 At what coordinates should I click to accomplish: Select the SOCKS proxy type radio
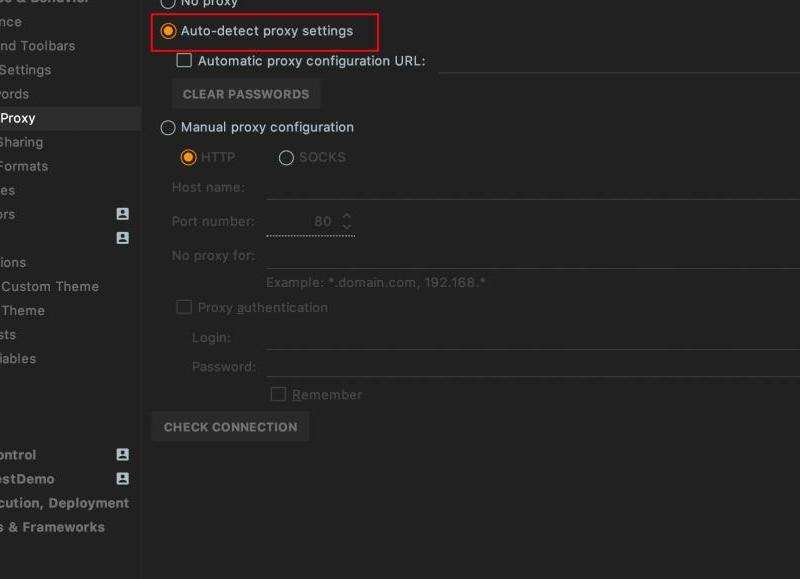pyautogui.click(x=286, y=157)
